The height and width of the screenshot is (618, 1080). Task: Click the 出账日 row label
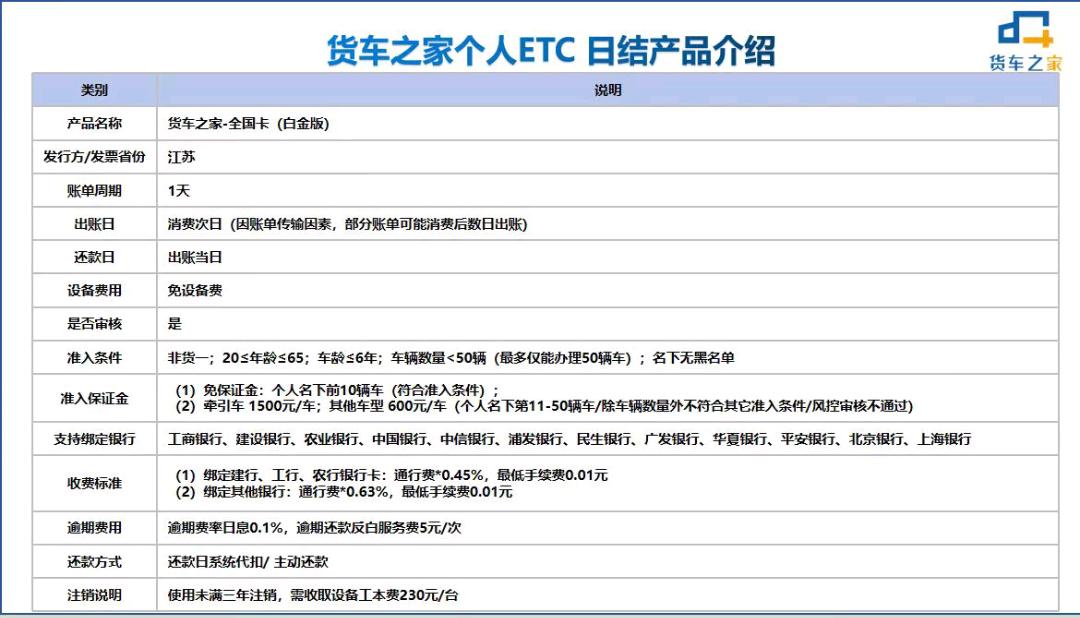(x=94, y=224)
